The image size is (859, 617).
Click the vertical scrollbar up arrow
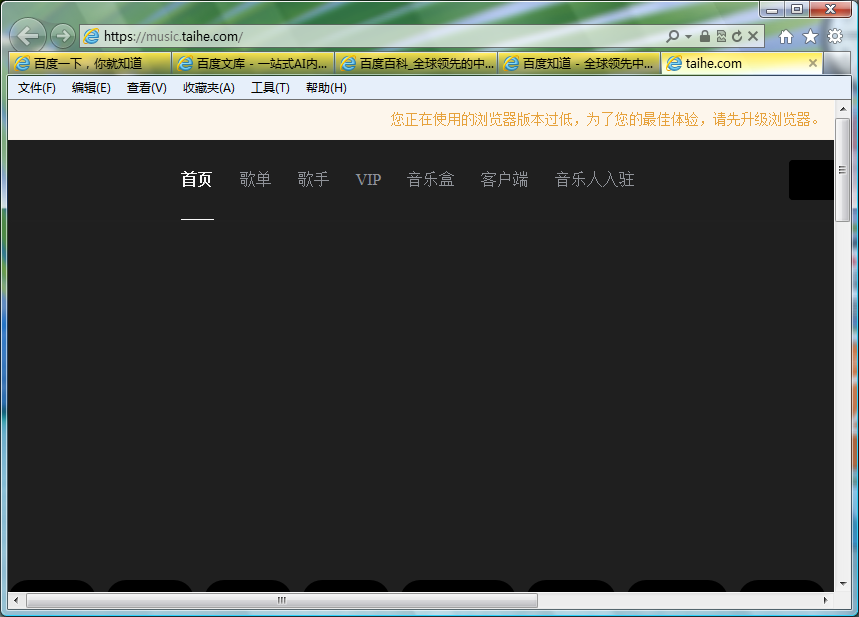(x=843, y=109)
